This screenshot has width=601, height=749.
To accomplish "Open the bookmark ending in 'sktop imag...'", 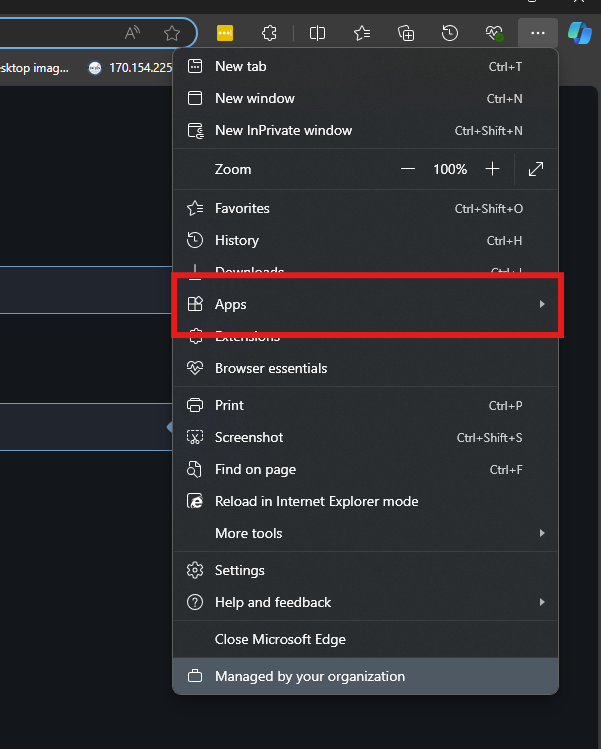I will coord(34,68).
